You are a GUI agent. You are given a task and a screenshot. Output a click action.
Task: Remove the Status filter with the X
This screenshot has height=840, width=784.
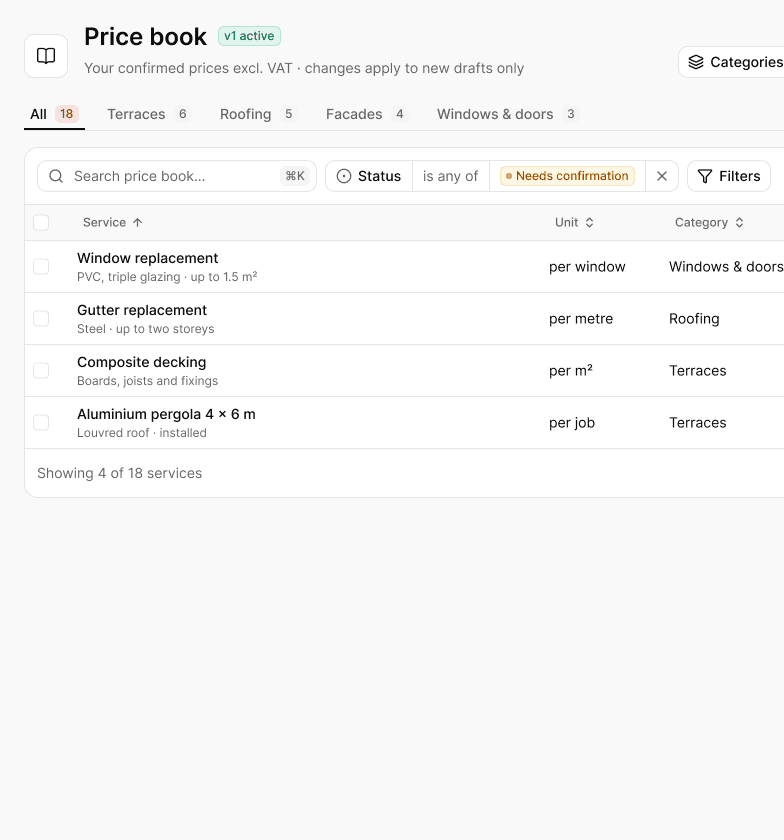(662, 176)
